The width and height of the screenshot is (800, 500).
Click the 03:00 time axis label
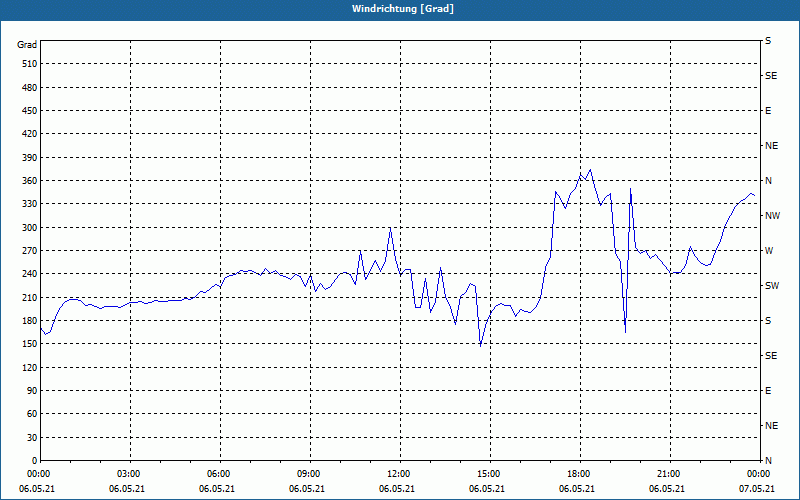click(130, 473)
